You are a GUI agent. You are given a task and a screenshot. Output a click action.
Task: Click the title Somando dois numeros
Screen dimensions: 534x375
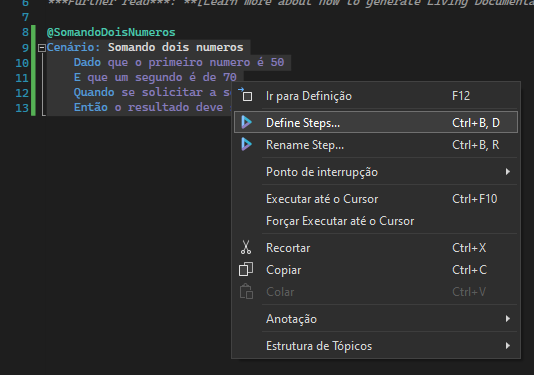point(176,47)
